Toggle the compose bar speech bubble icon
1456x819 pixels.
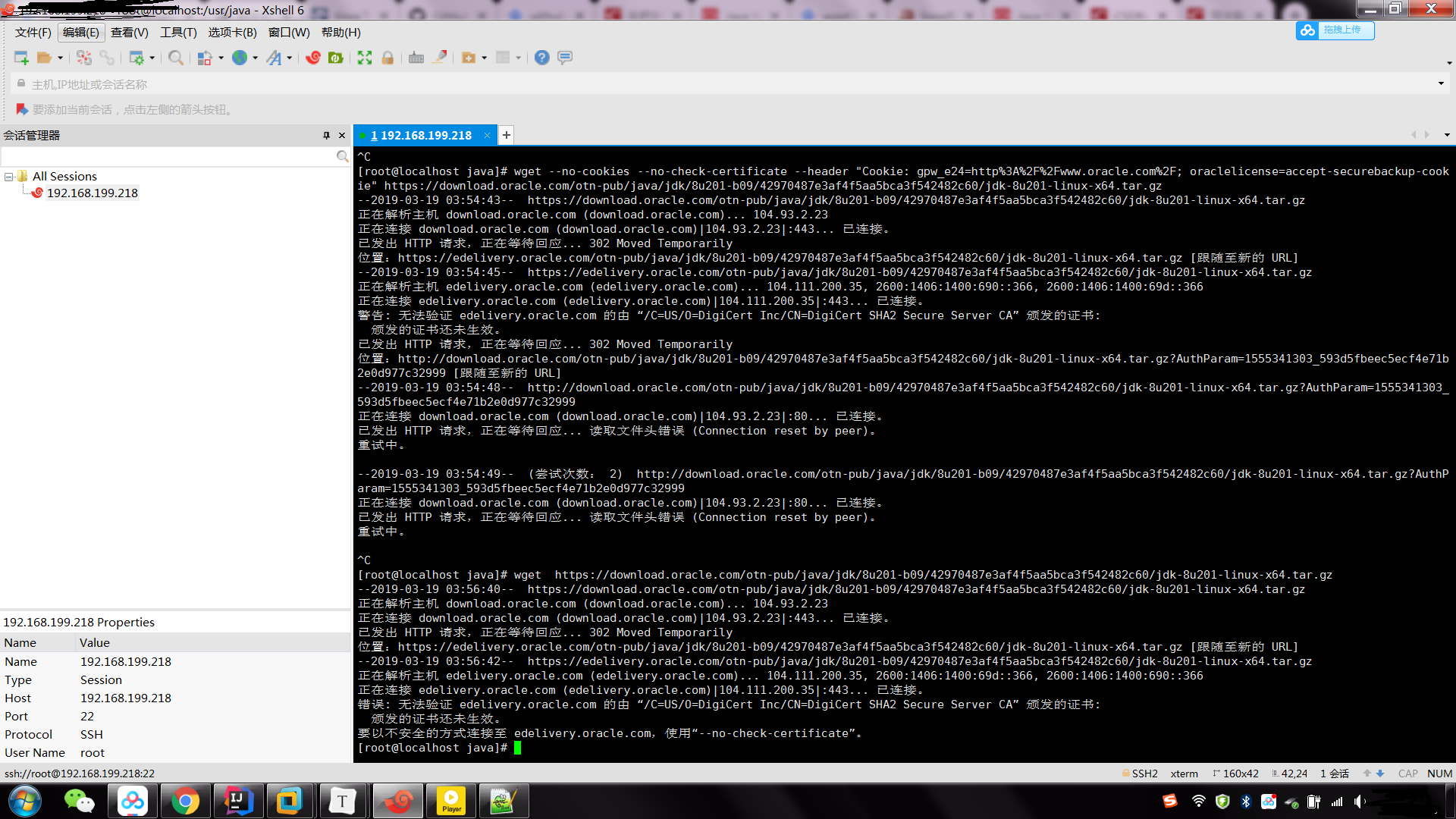[x=566, y=58]
